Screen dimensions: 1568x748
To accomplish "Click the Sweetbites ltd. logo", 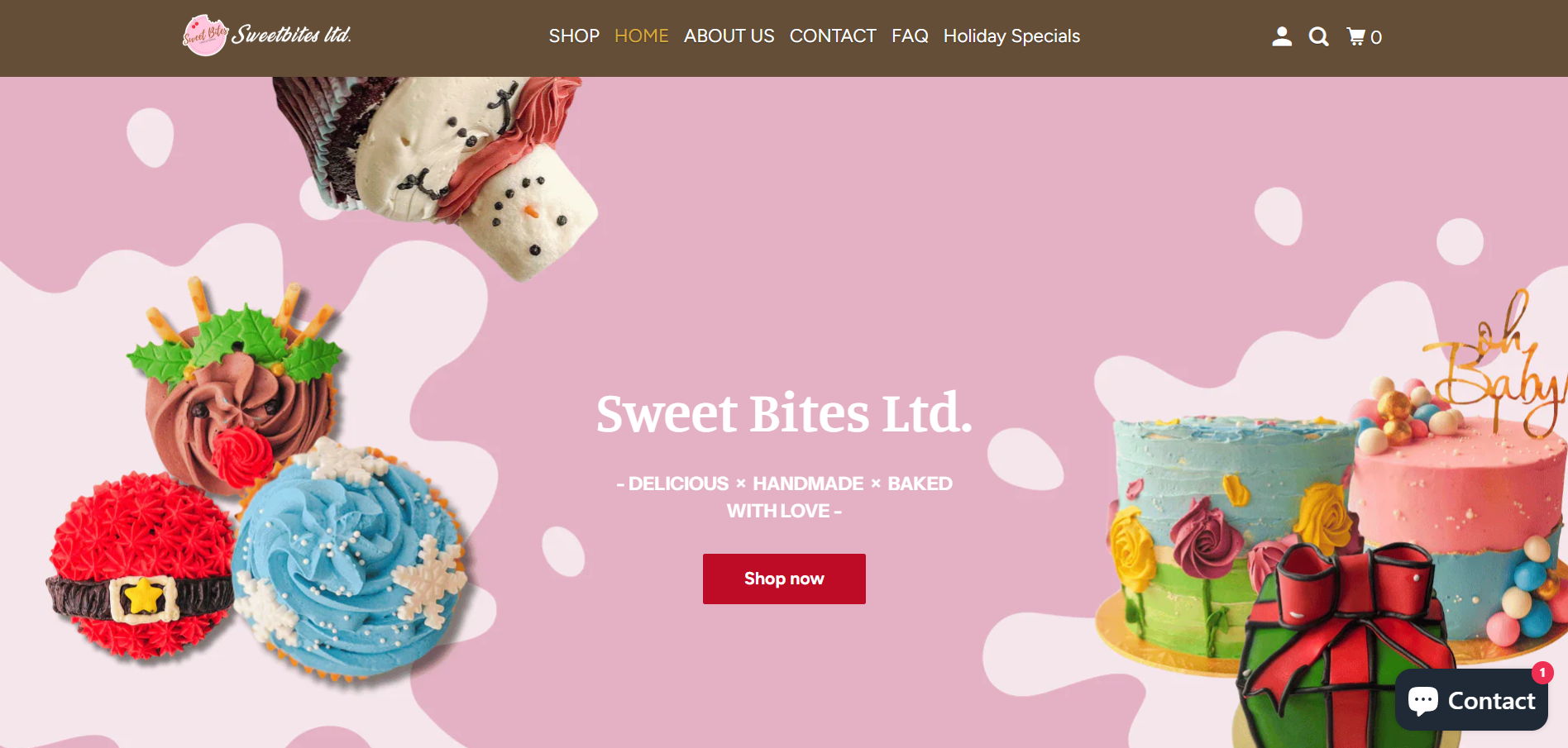I will click(x=267, y=36).
